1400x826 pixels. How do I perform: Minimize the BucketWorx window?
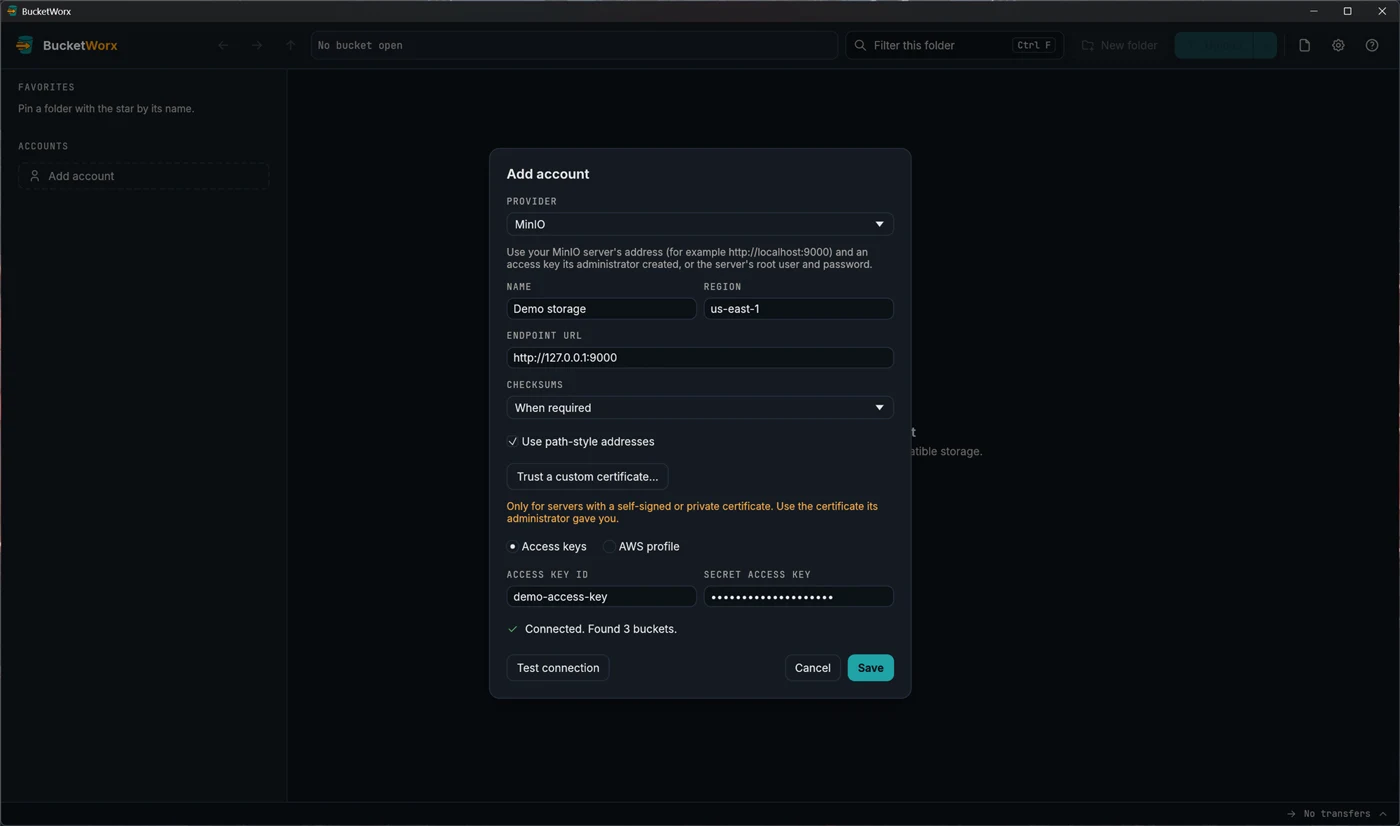(x=1313, y=11)
